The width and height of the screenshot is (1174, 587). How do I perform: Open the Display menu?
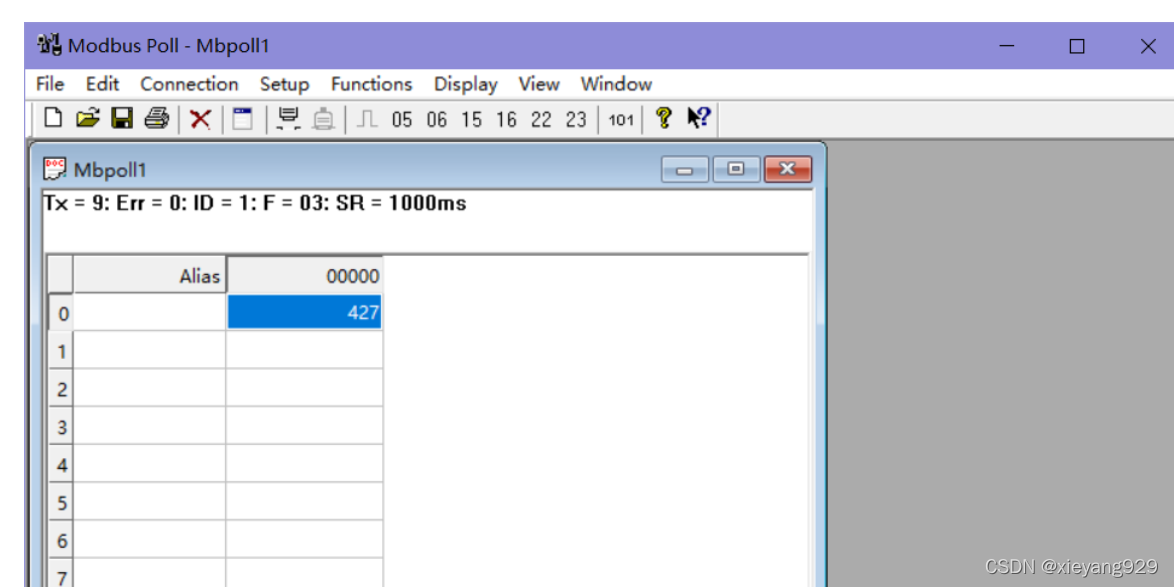tap(466, 84)
